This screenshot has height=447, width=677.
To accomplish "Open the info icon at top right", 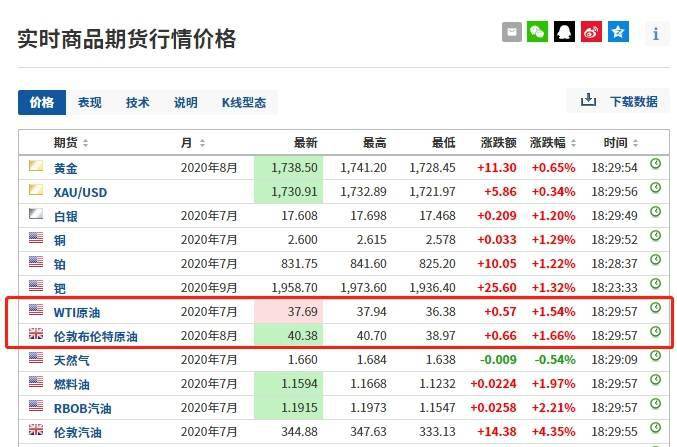I will pos(656,33).
